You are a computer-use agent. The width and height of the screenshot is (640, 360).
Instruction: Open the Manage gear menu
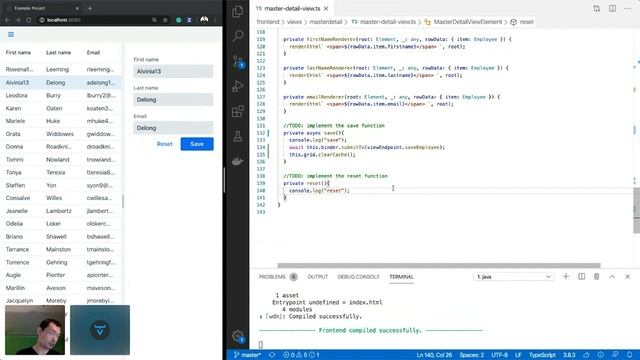click(238, 336)
